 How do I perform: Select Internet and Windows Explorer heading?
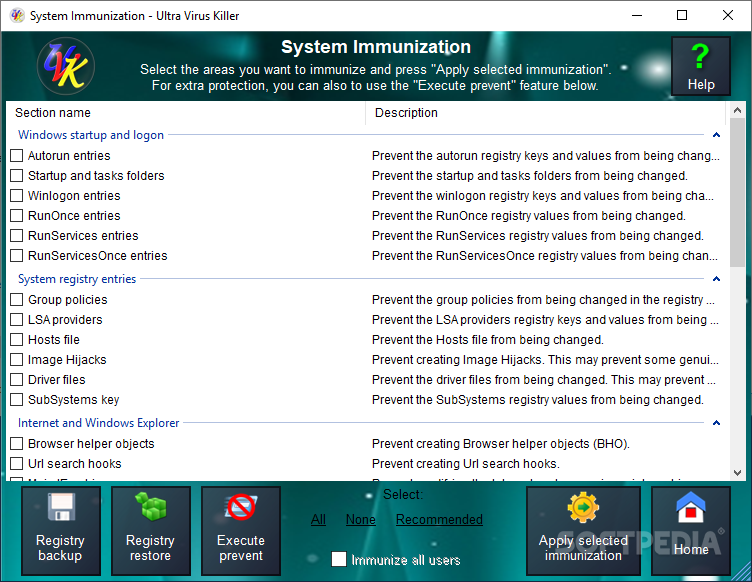point(99,423)
